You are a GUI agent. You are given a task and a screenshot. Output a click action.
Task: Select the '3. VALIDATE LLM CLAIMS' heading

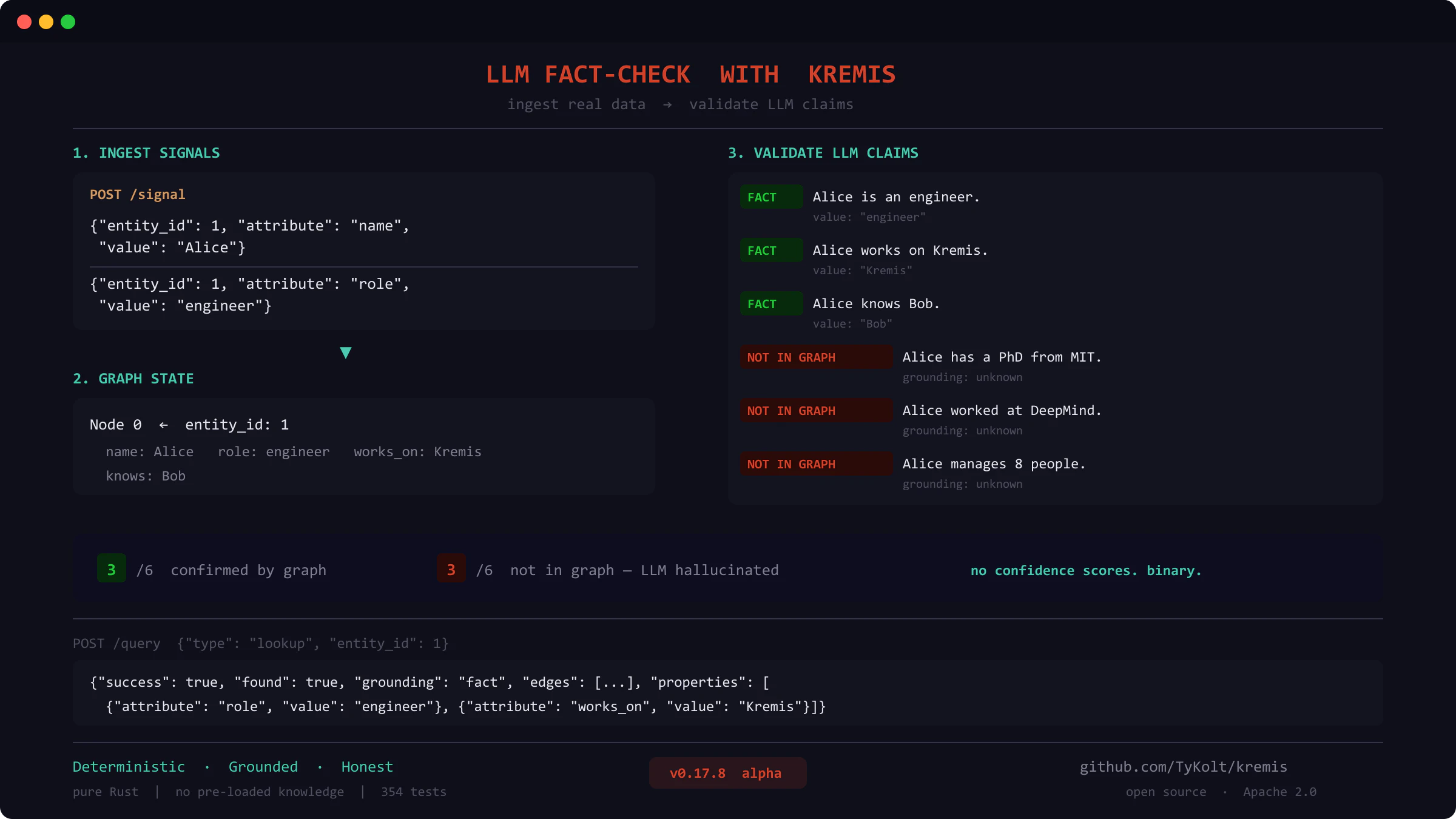[823, 153]
